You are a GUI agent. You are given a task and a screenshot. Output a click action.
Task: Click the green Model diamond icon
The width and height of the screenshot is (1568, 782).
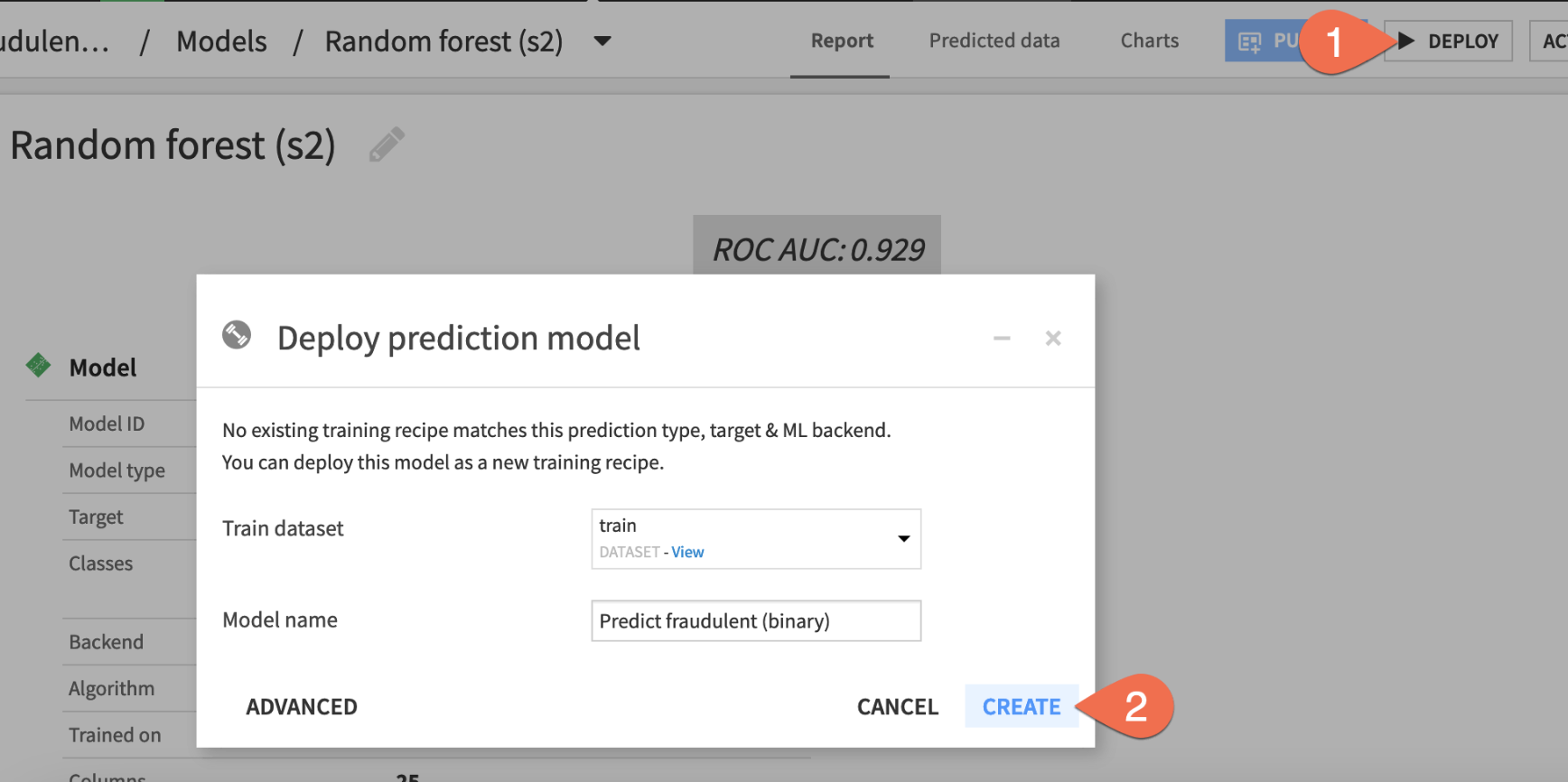[x=38, y=365]
